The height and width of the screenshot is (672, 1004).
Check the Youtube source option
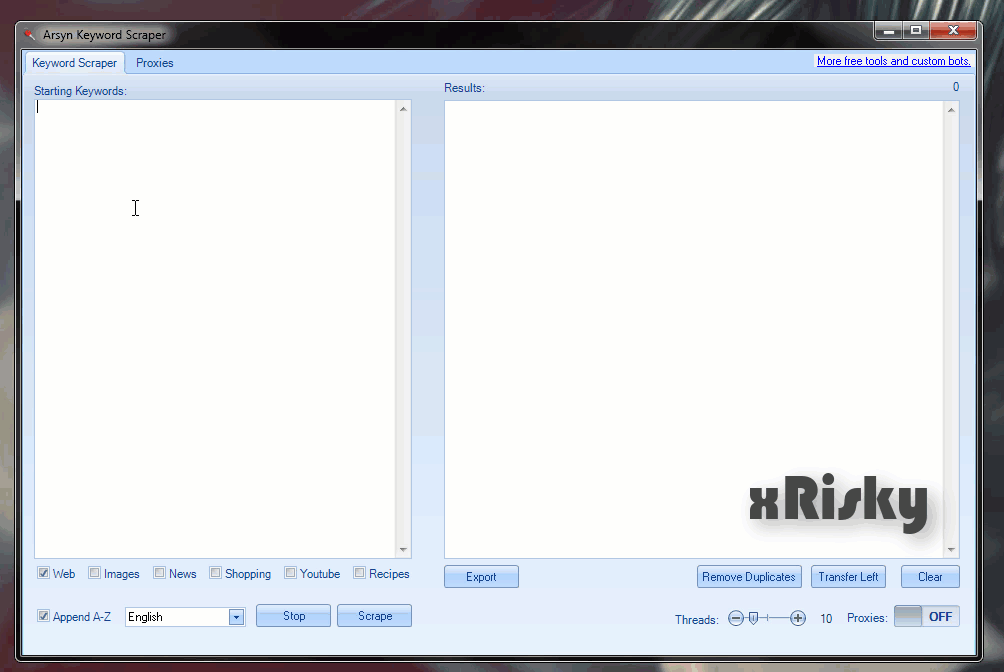(x=289, y=572)
